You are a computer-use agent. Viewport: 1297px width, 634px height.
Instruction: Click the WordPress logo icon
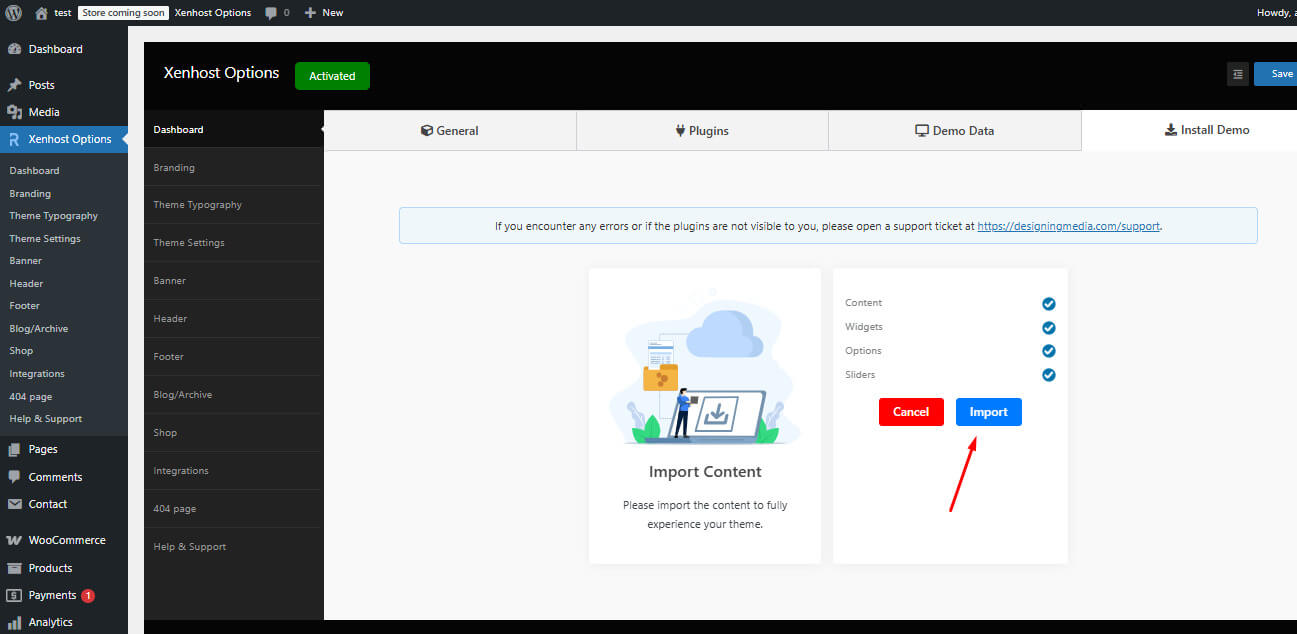coord(14,13)
